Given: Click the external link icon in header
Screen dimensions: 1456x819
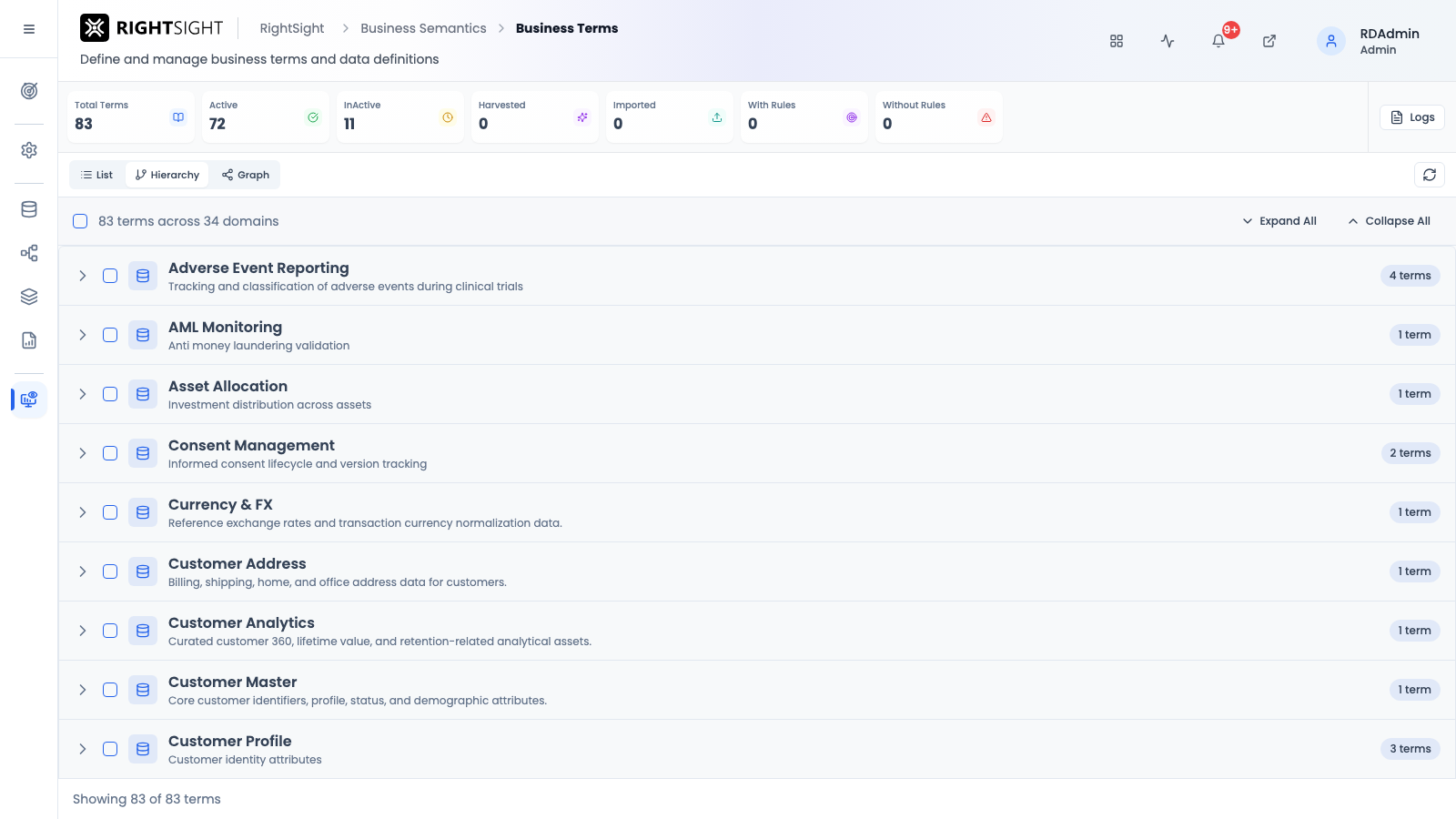Looking at the screenshot, I should click(1269, 41).
